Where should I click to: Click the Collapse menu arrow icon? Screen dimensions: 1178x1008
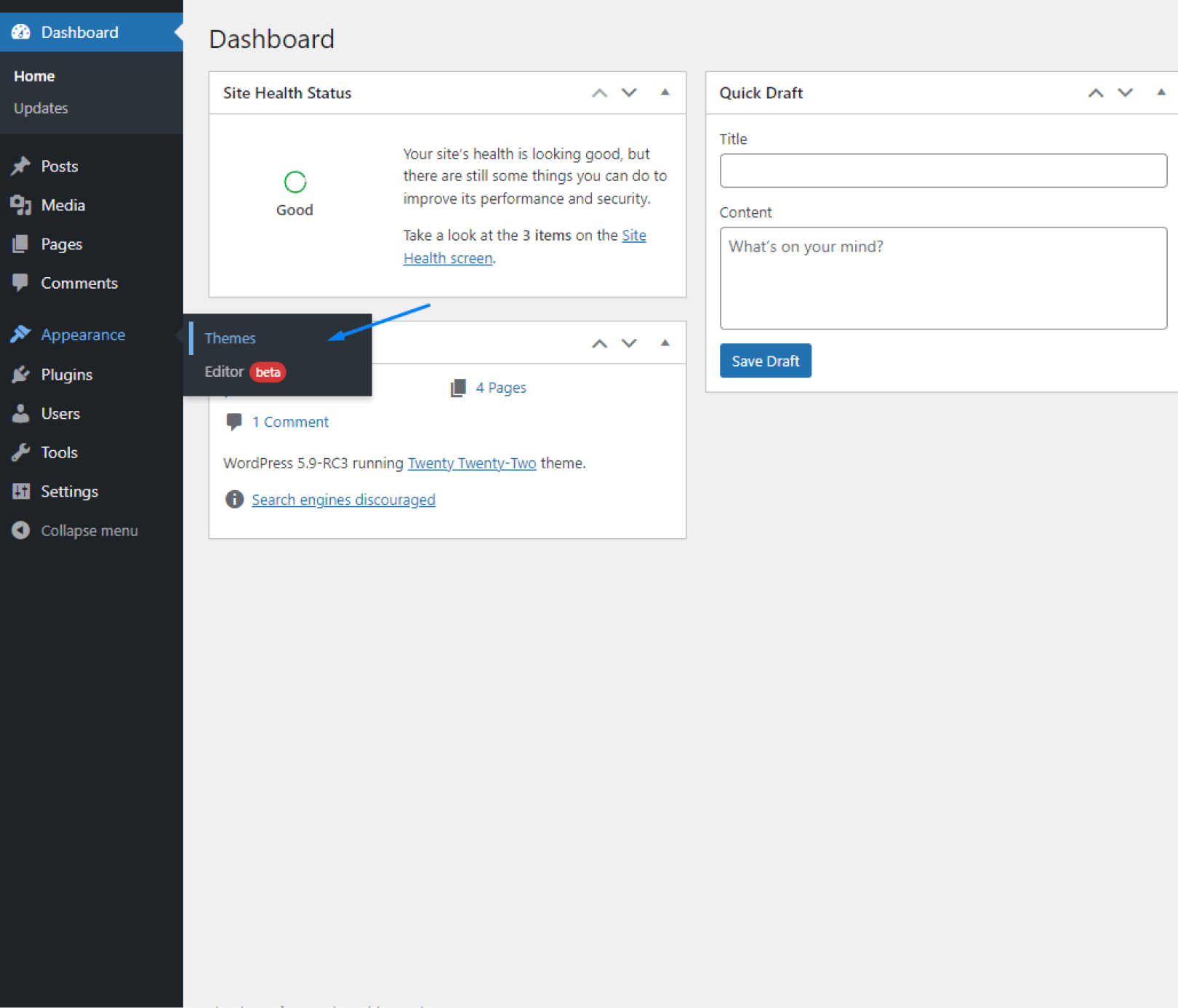pos(21,530)
